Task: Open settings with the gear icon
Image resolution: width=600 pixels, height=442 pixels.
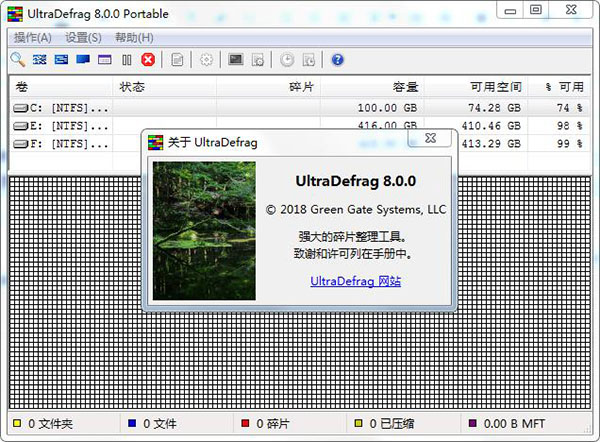Action: [x=206, y=60]
